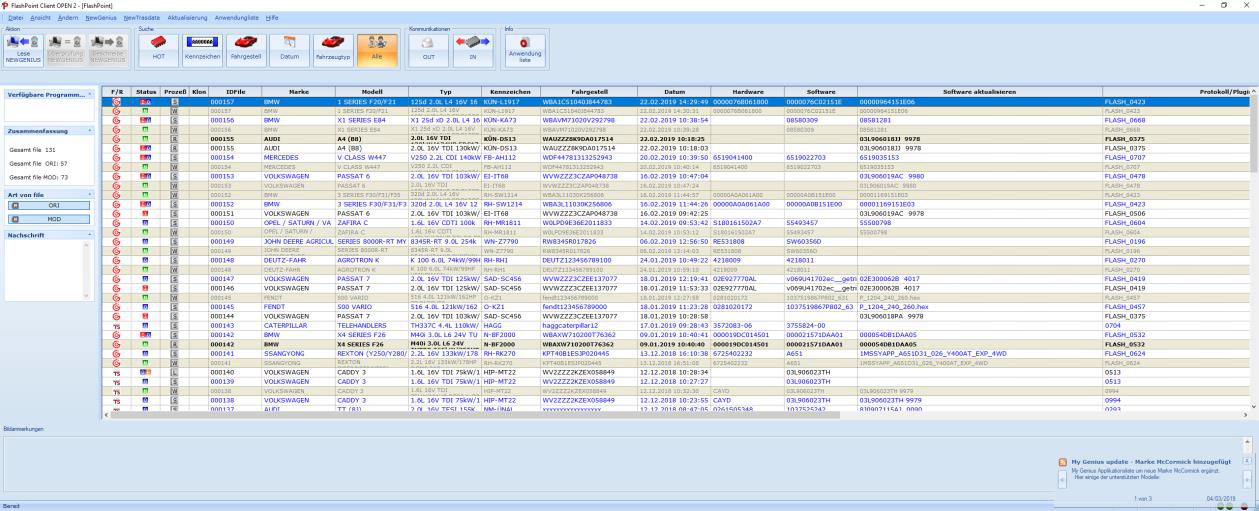Click the Protokoll/Plugin column header

click(x=1175, y=91)
